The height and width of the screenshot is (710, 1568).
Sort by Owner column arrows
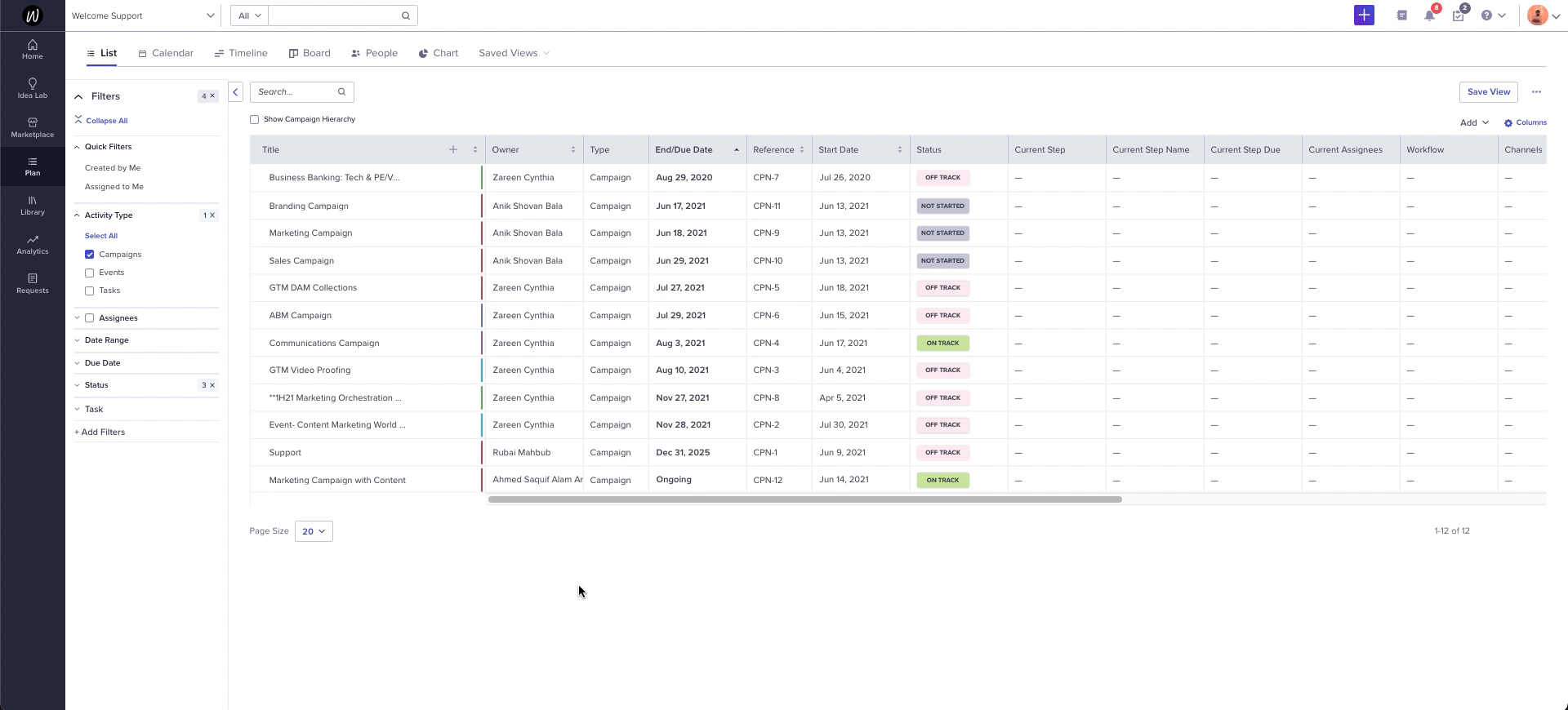tap(573, 149)
